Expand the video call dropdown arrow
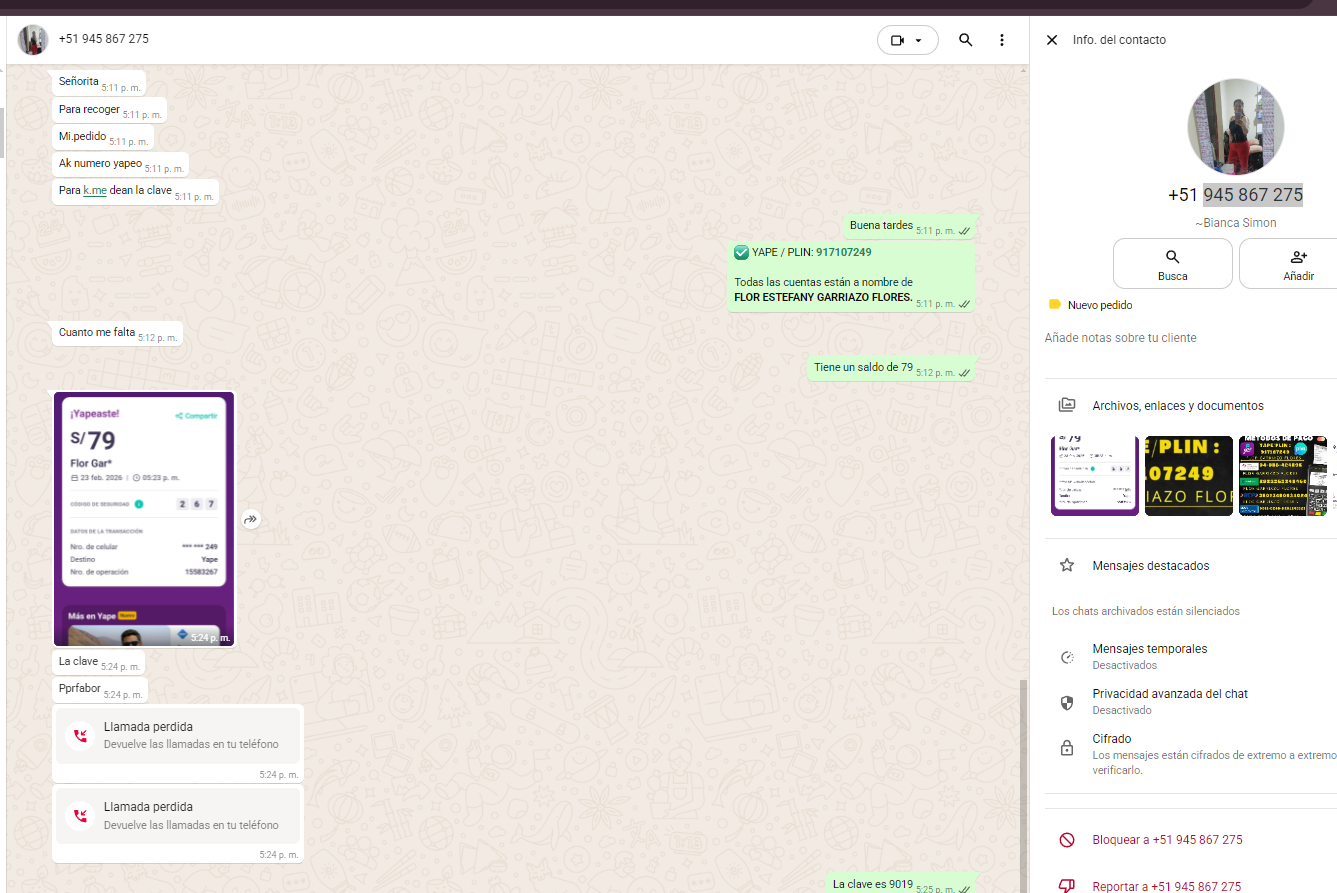Screen dimensions: 1337x893 919,41
